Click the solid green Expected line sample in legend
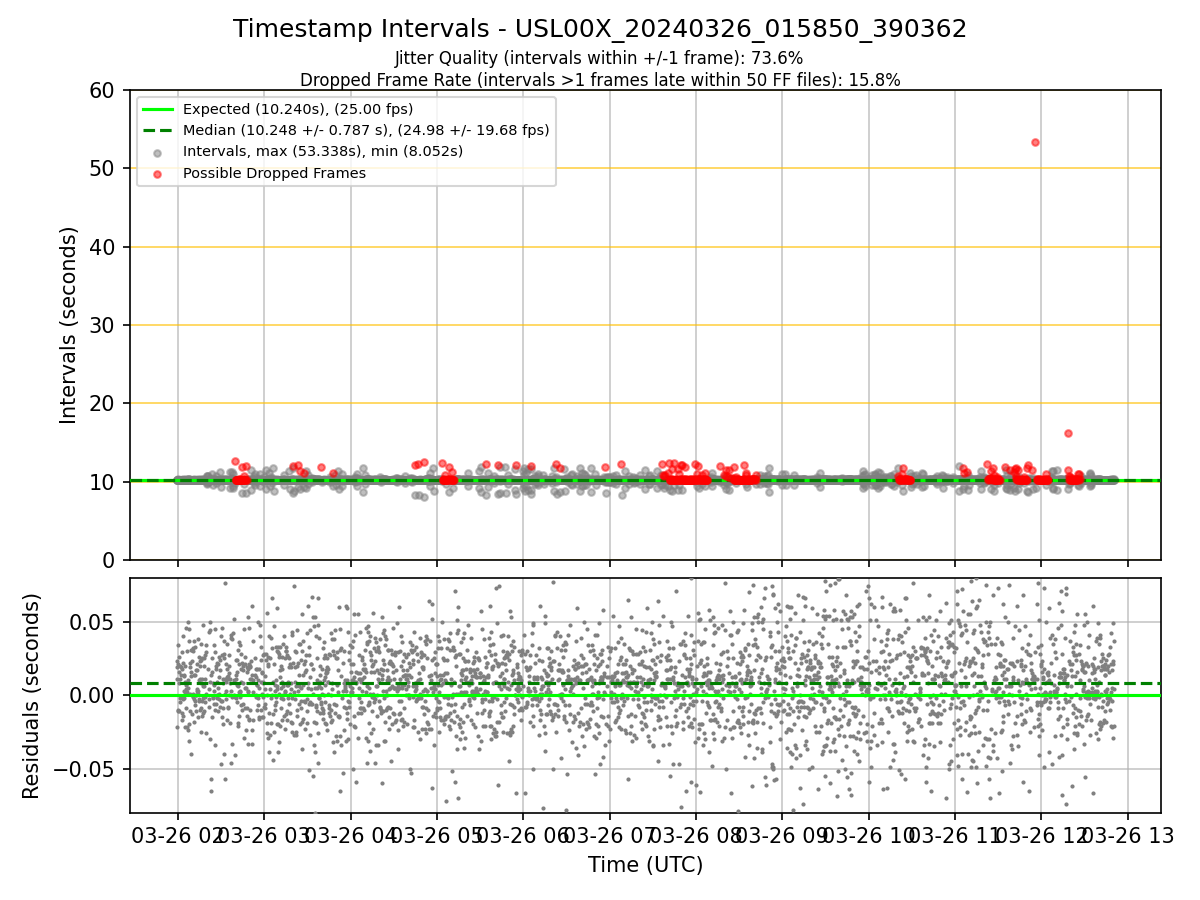Image resolution: width=1200 pixels, height=900 pixels. coord(158,109)
